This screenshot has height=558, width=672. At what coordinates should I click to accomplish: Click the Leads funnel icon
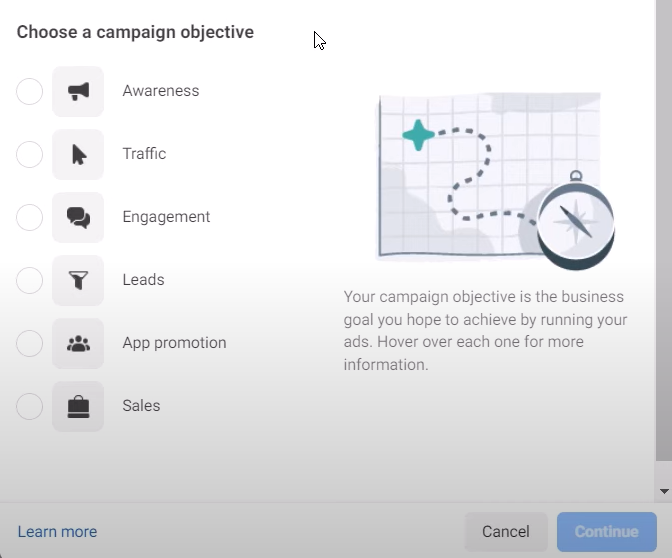tap(78, 280)
